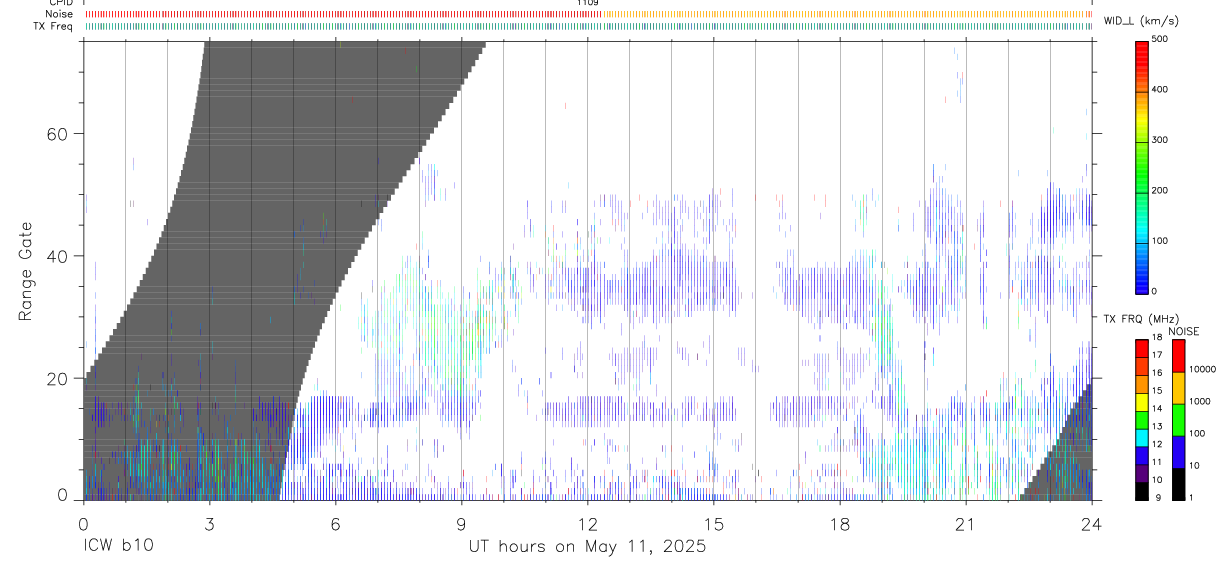
Task: Click the '400' tick on width color bar
Action: 1160,90
